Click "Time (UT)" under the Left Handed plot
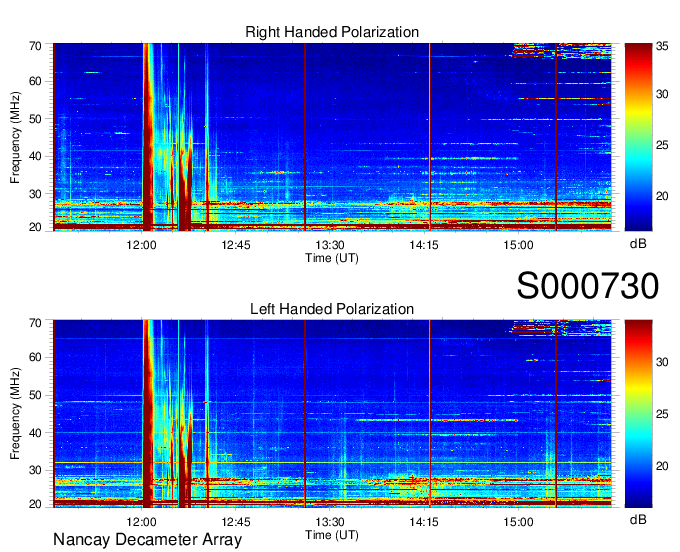Screen dimensions: 680x552 (332, 535)
